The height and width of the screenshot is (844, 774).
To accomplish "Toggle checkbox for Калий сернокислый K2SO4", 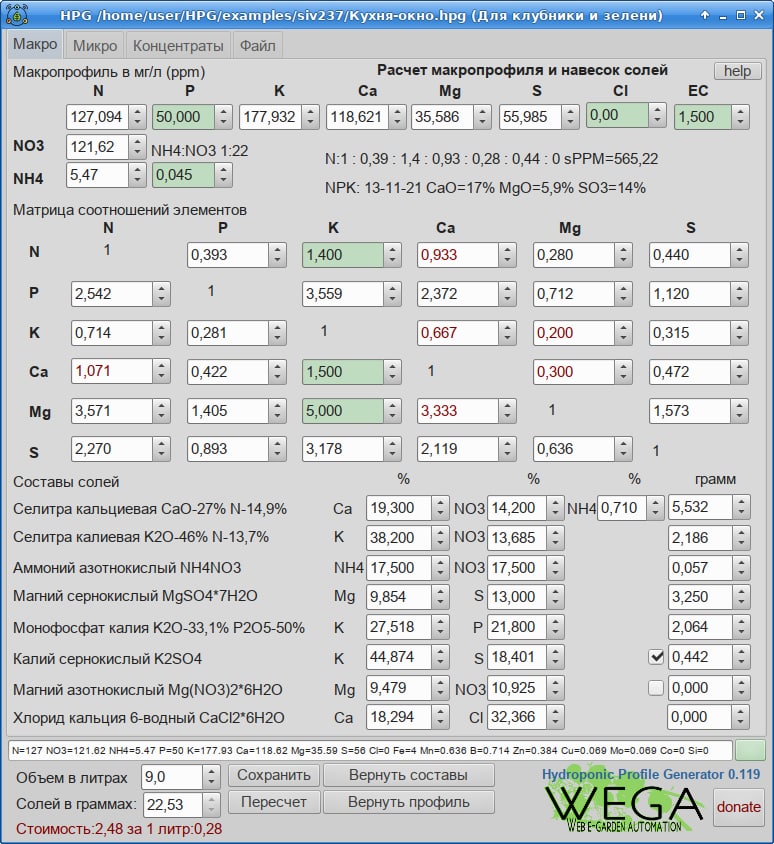I will (656, 657).
